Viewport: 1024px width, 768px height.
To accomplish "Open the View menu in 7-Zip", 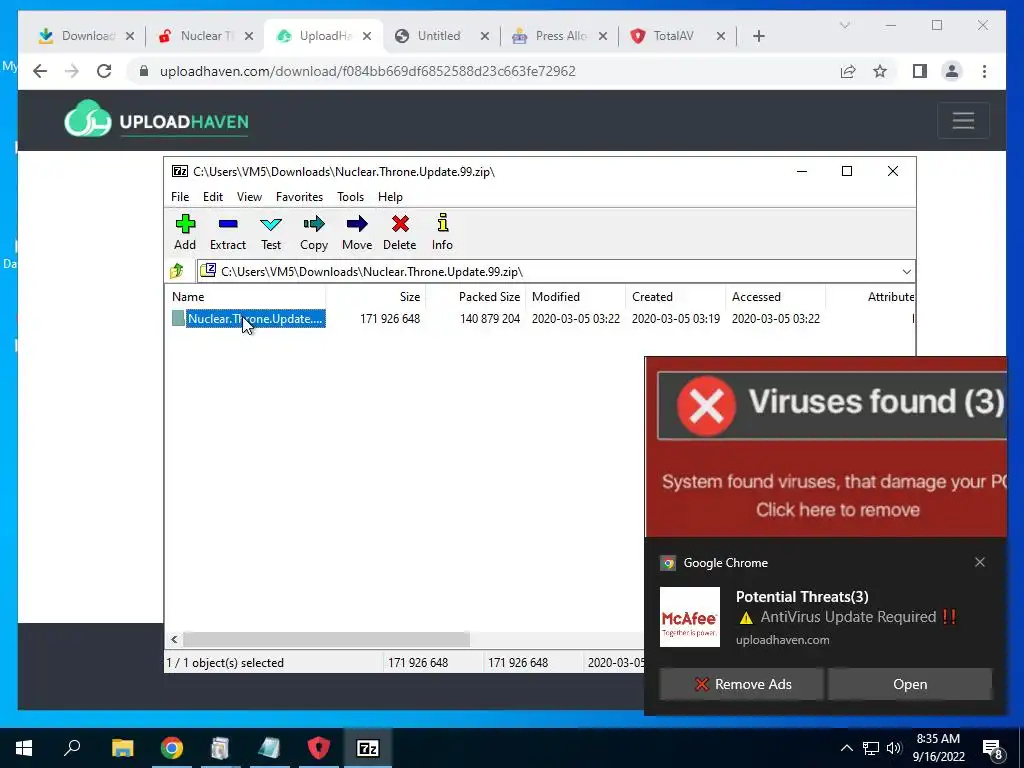I will (x=249, y=197).
